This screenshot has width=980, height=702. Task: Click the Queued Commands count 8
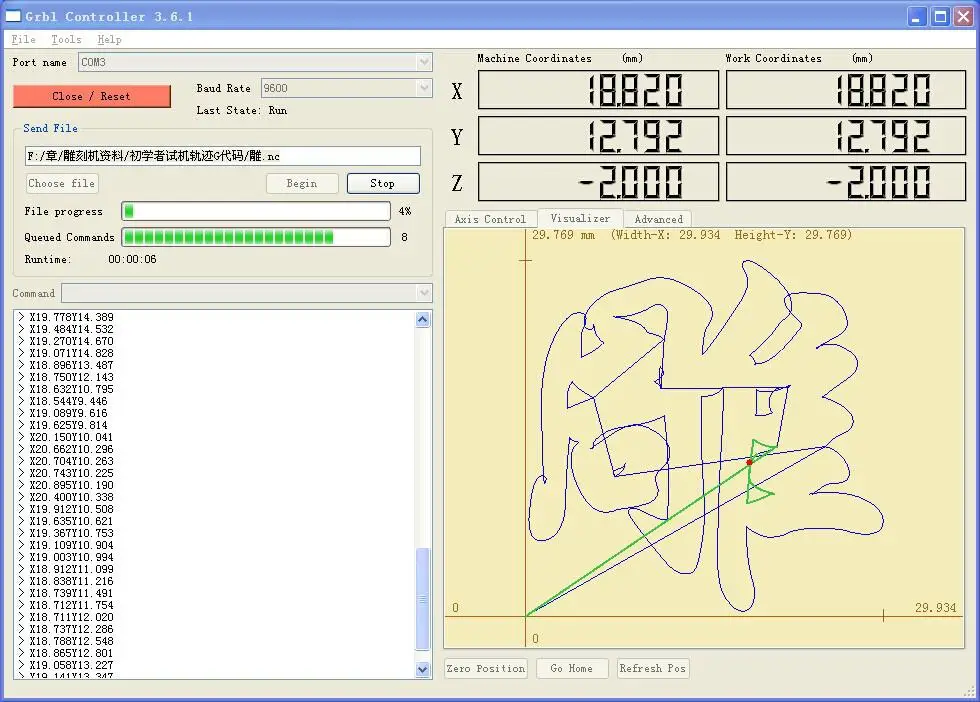click(404, 237)
